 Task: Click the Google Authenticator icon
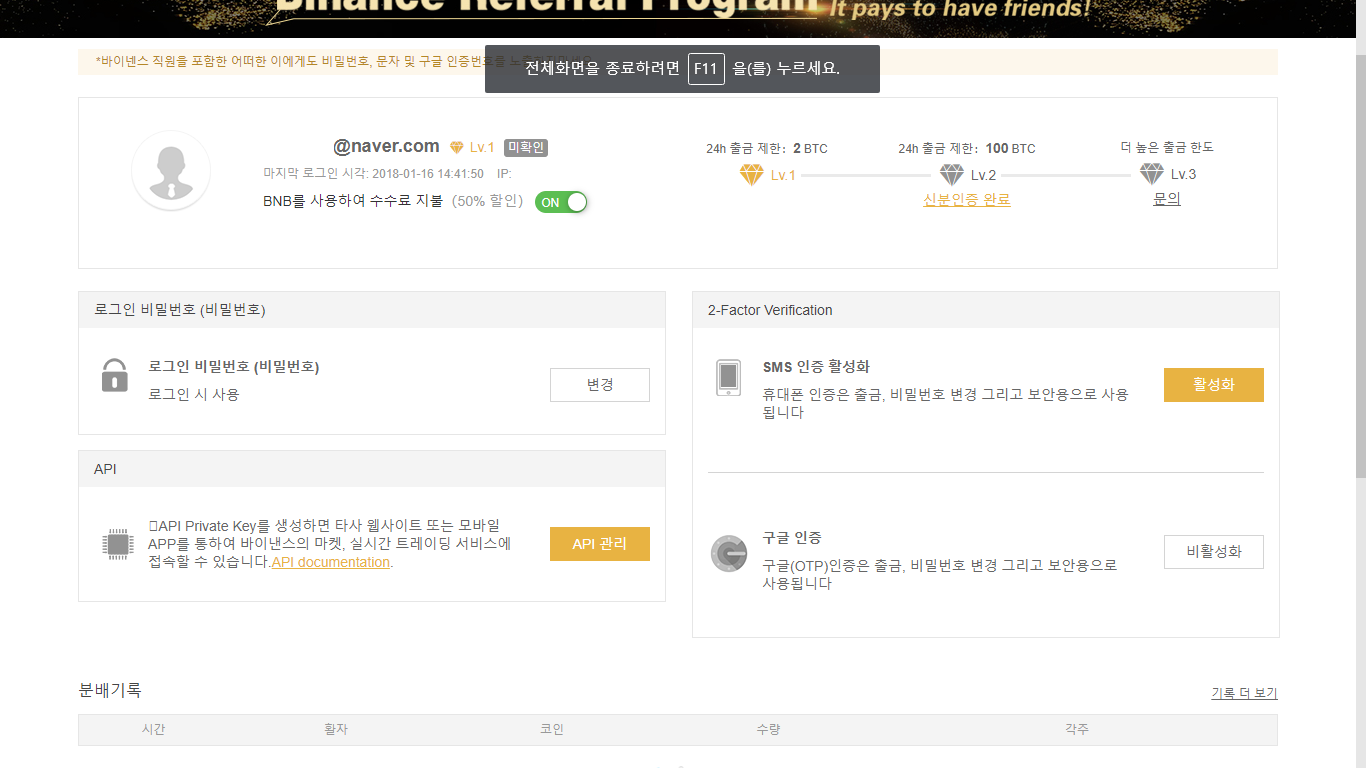(729, 553)
